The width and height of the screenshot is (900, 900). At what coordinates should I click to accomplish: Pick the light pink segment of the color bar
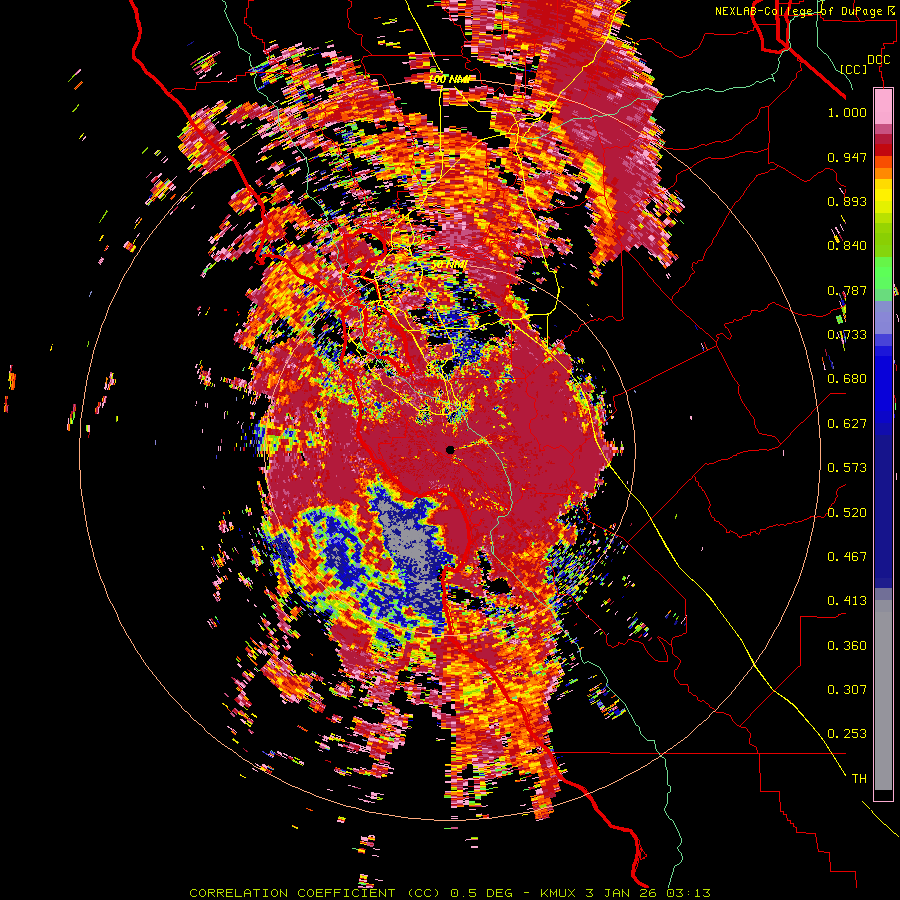[883, 107]
